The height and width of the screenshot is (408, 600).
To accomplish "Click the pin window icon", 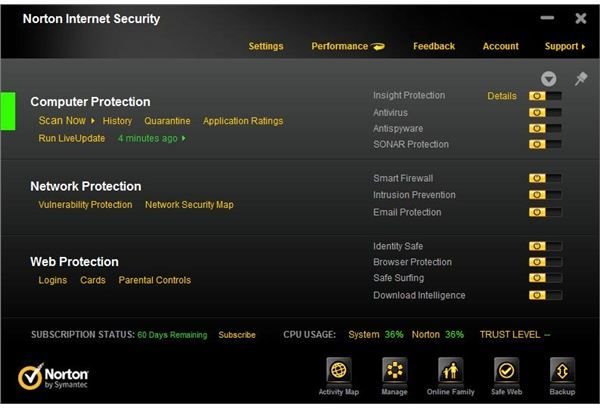I will tap(580, 79).
